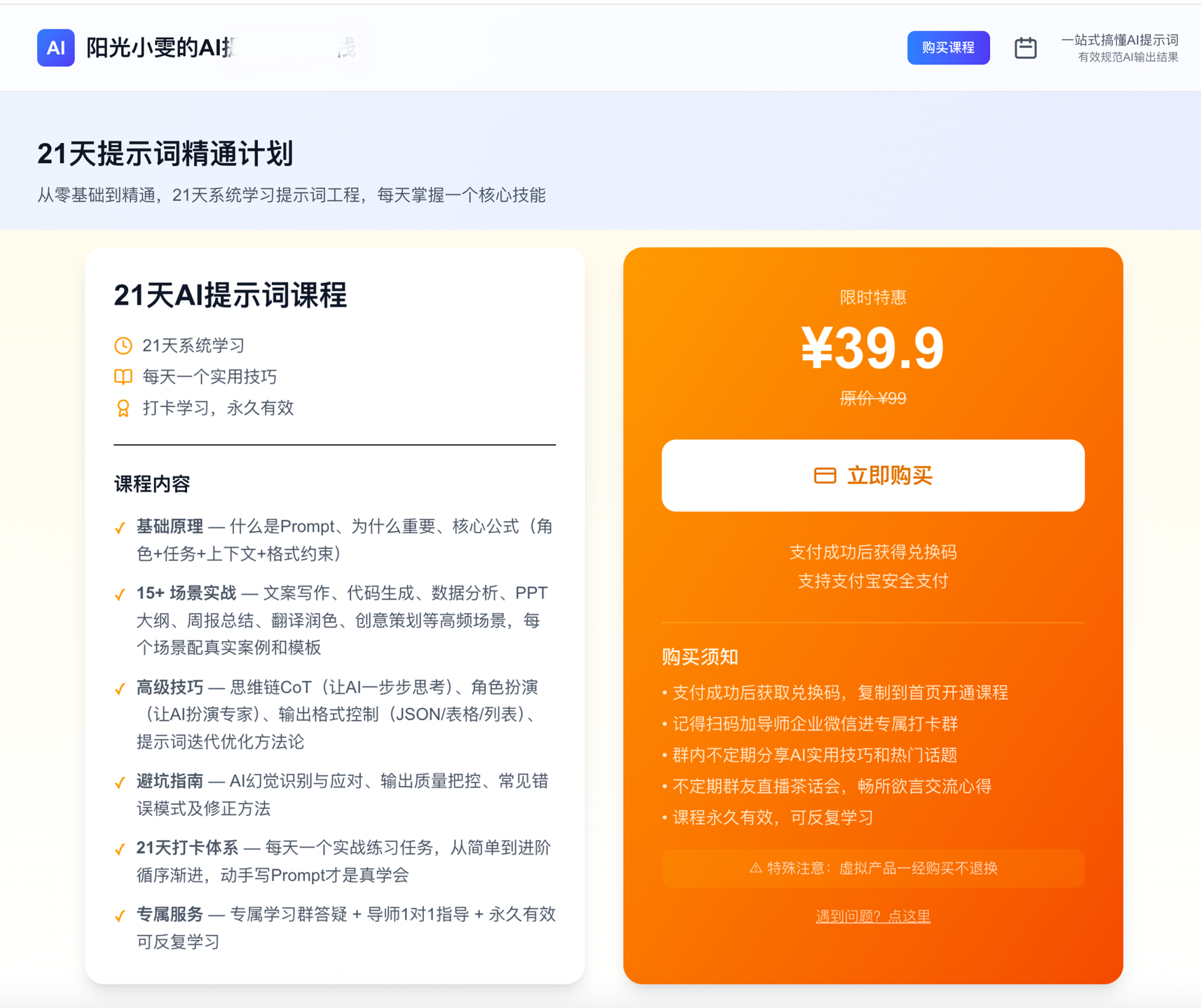Viewport: 1201px width, 1008px height.
Task: Click the 支持支付宝安全支付 line
Action: tap(872, 581)
